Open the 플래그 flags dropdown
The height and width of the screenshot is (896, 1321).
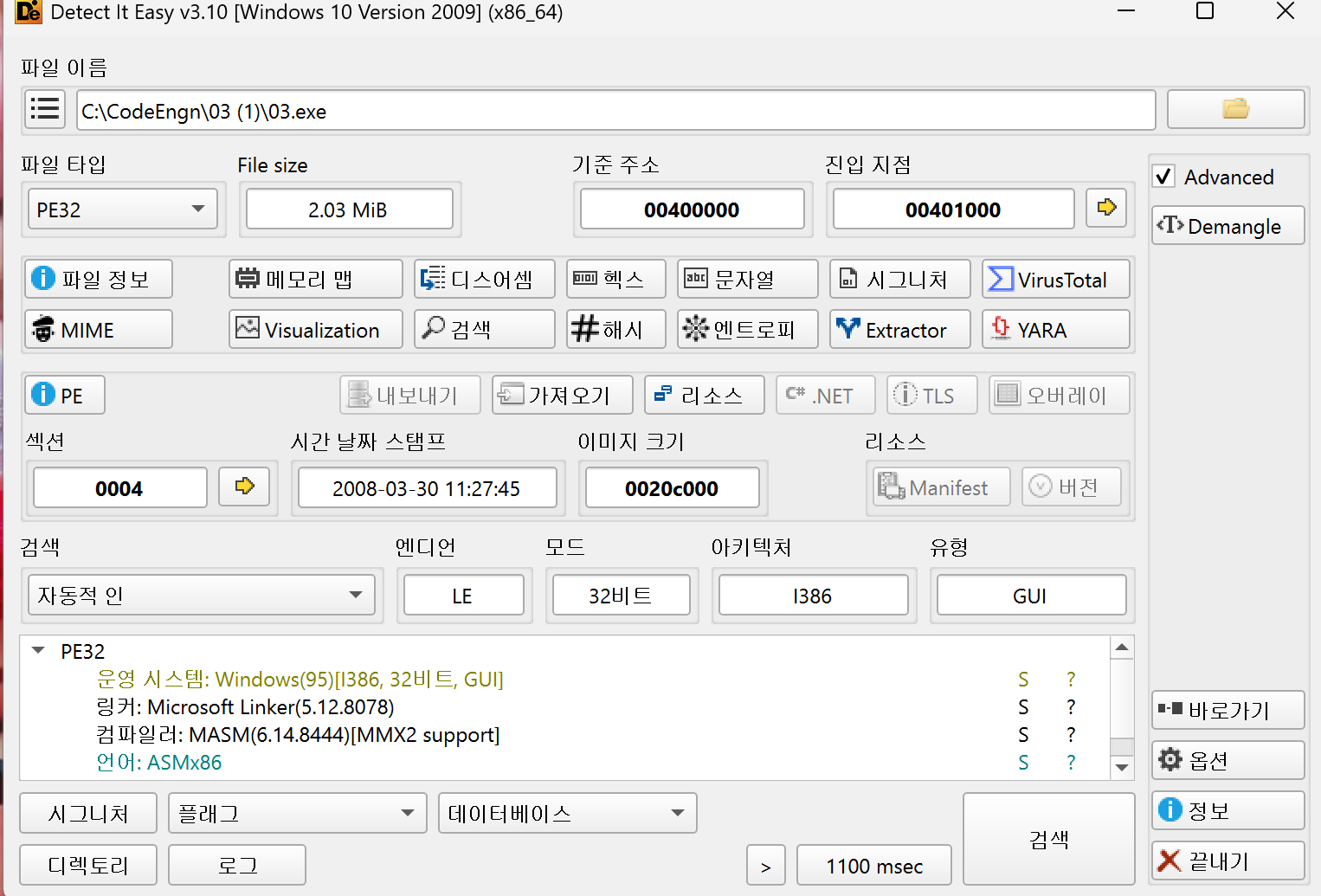[x=298, y=813]
